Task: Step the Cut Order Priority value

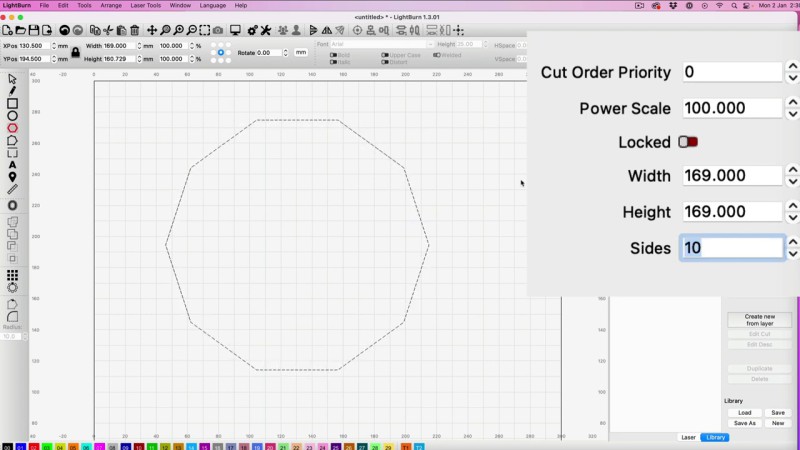Action: tap(792, 72)
